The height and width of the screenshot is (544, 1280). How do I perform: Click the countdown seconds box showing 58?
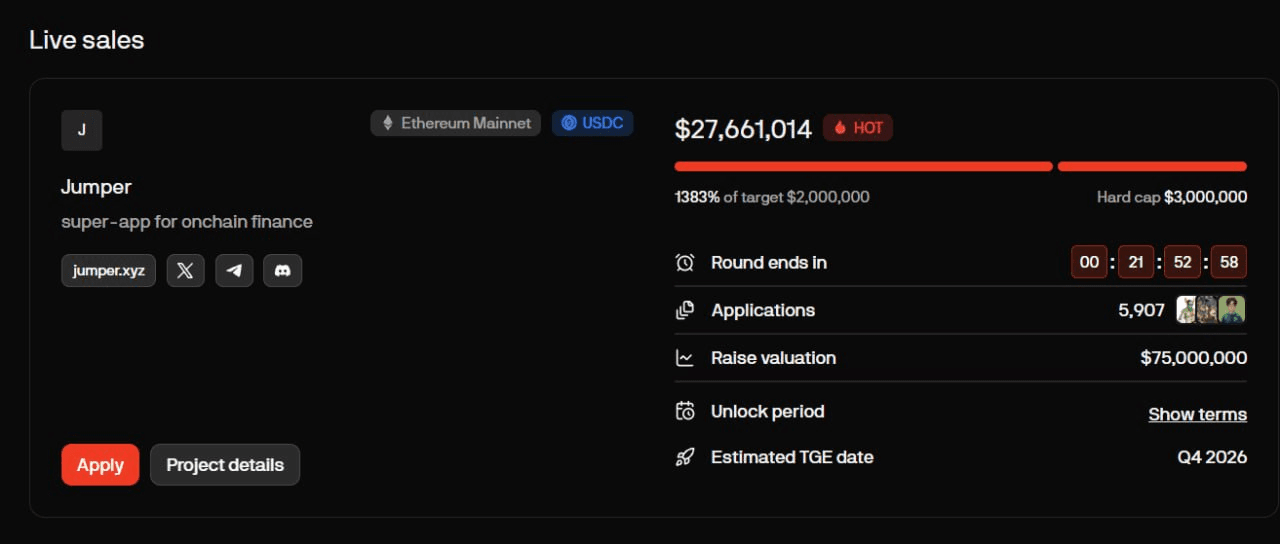tap(1229, 263)
